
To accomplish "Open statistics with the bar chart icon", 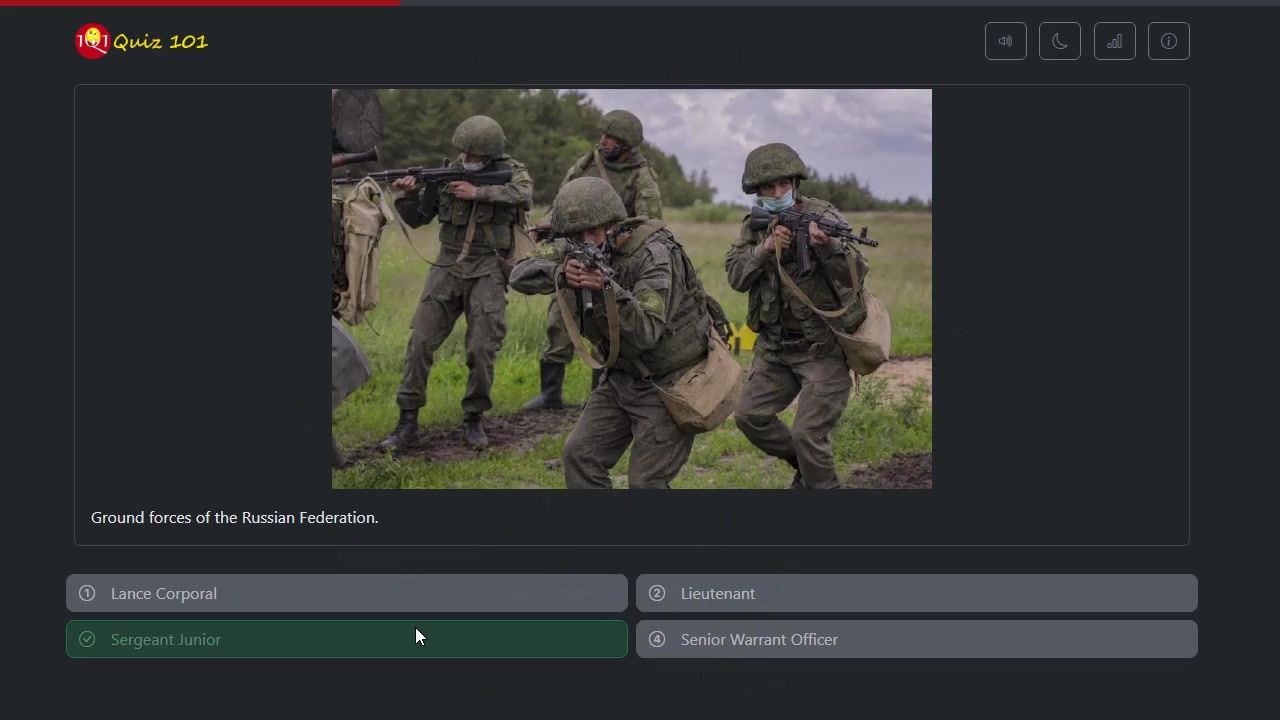I will coord(1114,41).
